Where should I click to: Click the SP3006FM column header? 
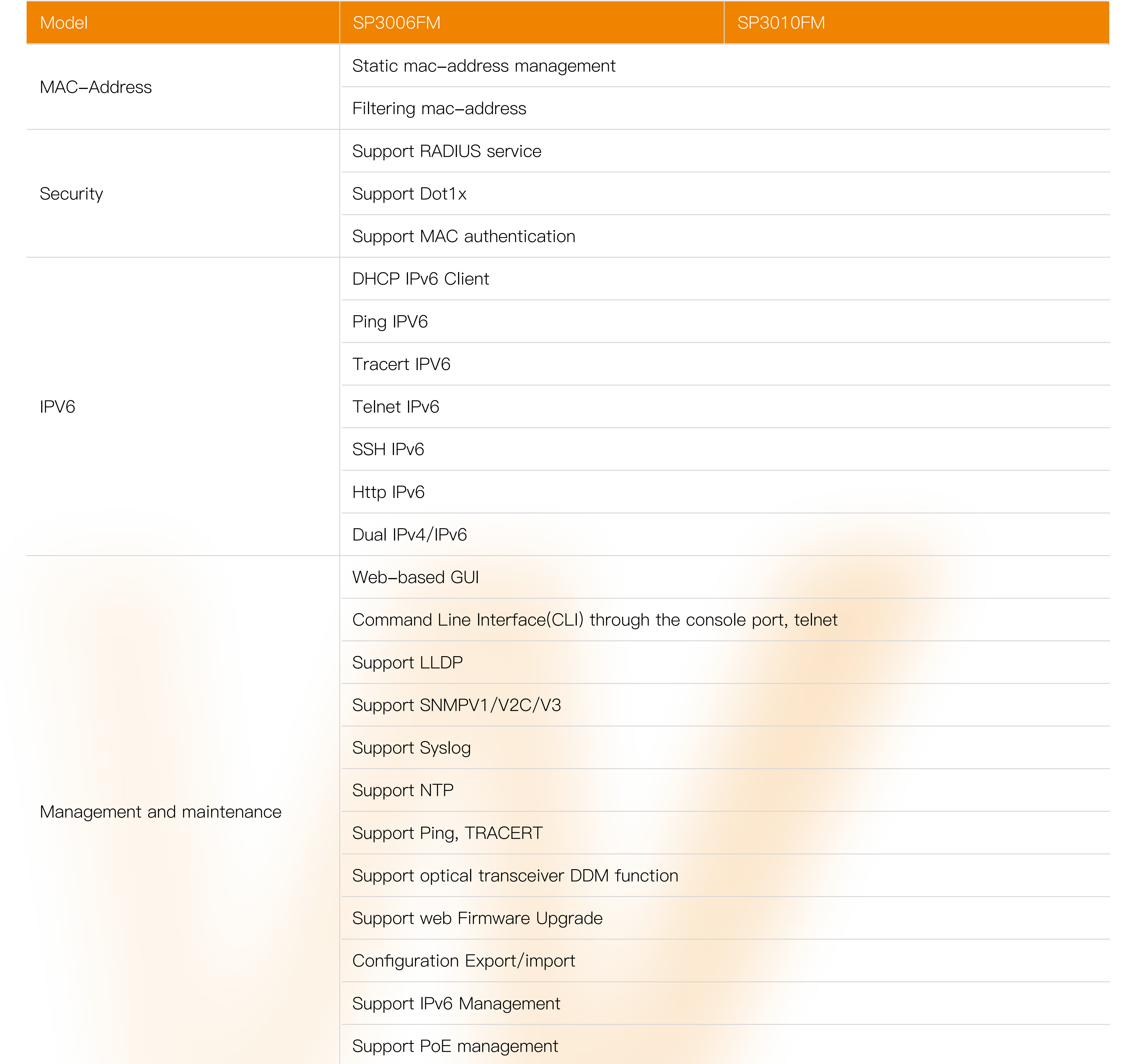pos(396,23)
